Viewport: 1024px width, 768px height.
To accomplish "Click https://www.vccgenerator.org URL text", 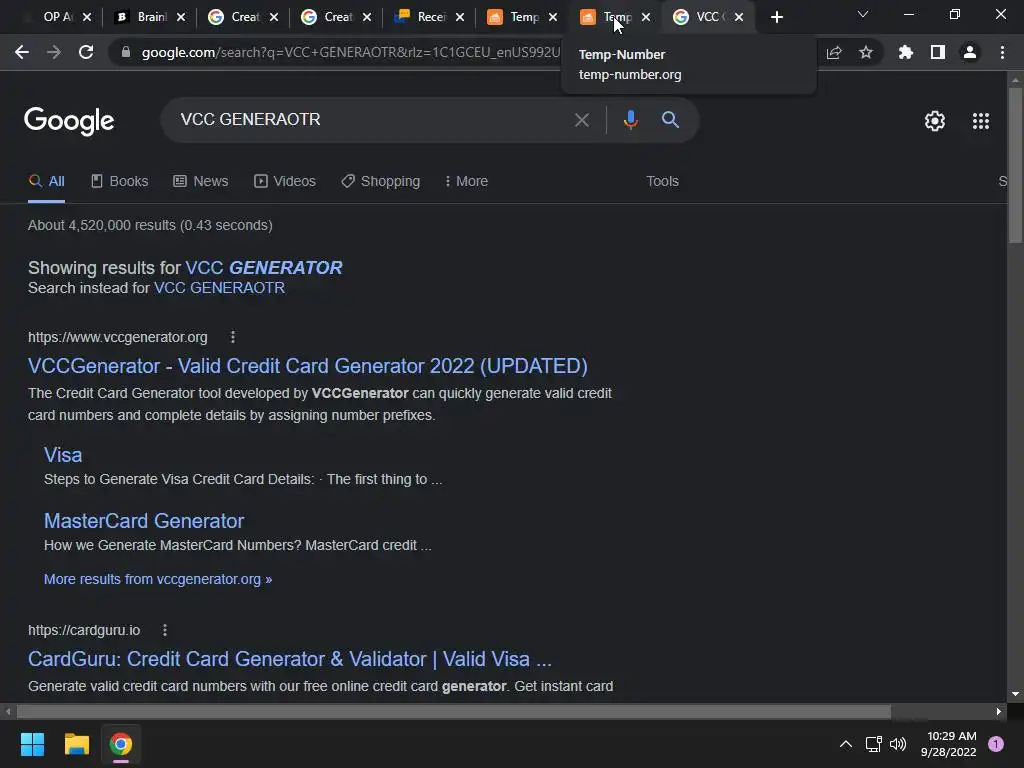I will pyautogui.click(x=118, y=337).
